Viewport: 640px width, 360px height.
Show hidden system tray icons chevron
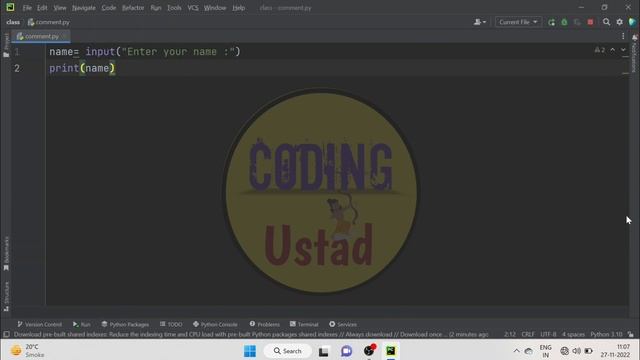(516, 351)
